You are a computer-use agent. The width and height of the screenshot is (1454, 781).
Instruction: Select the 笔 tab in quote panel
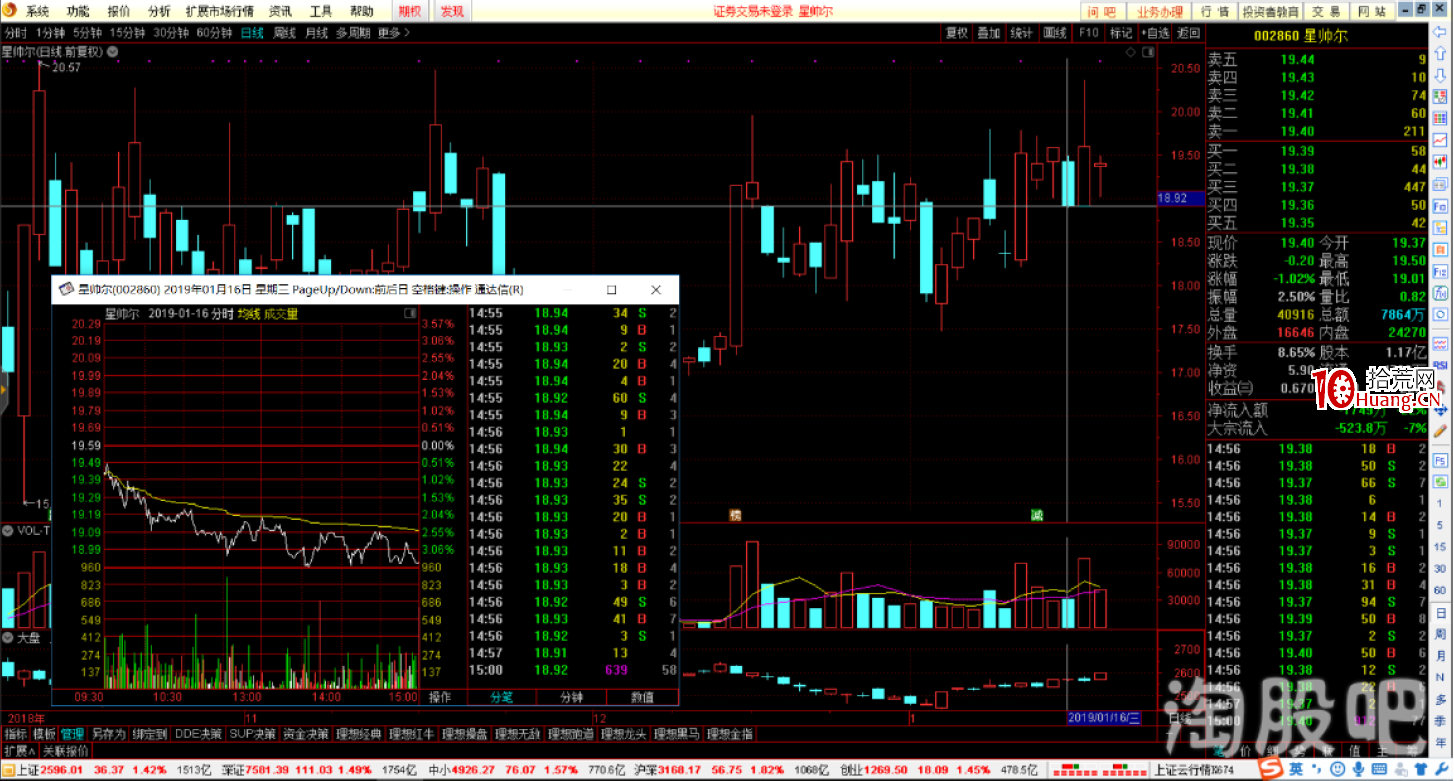1219,750
